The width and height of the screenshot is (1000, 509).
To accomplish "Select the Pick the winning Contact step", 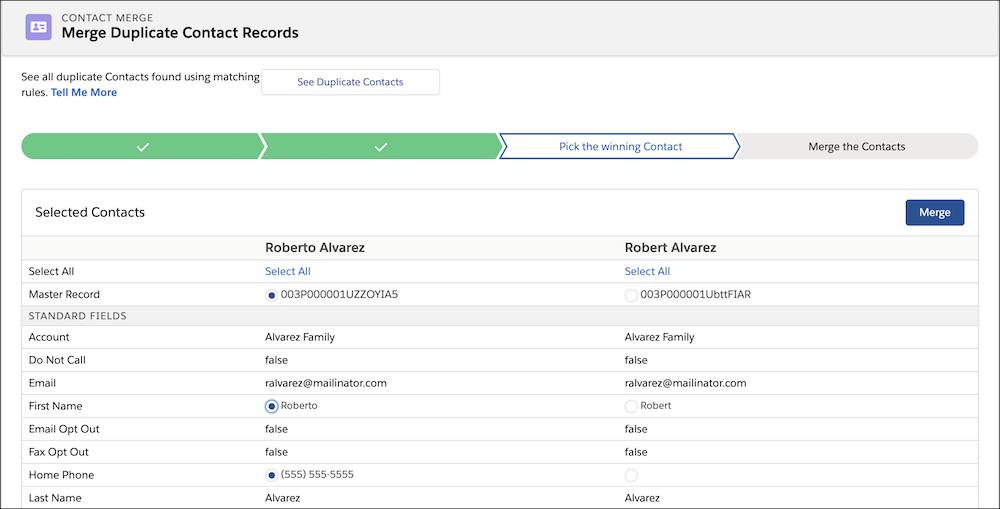I will 620,147.
